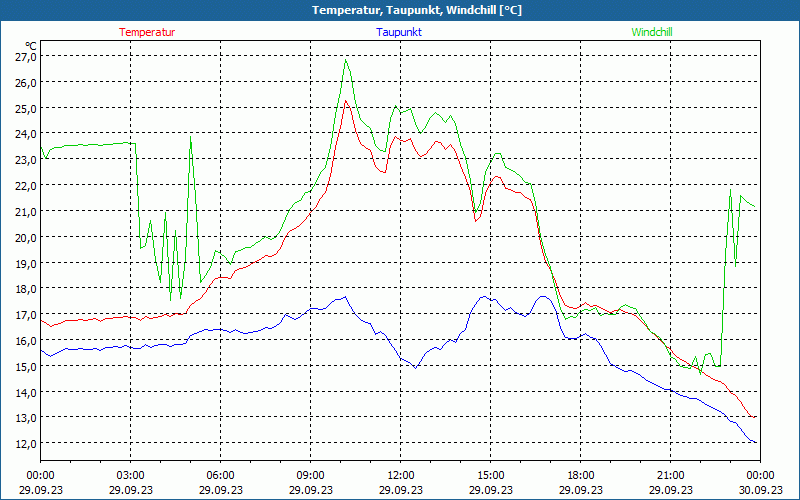The image size is (800, 500).
Task: Click the 14,0 y-axis value
Action: point(26,392)
